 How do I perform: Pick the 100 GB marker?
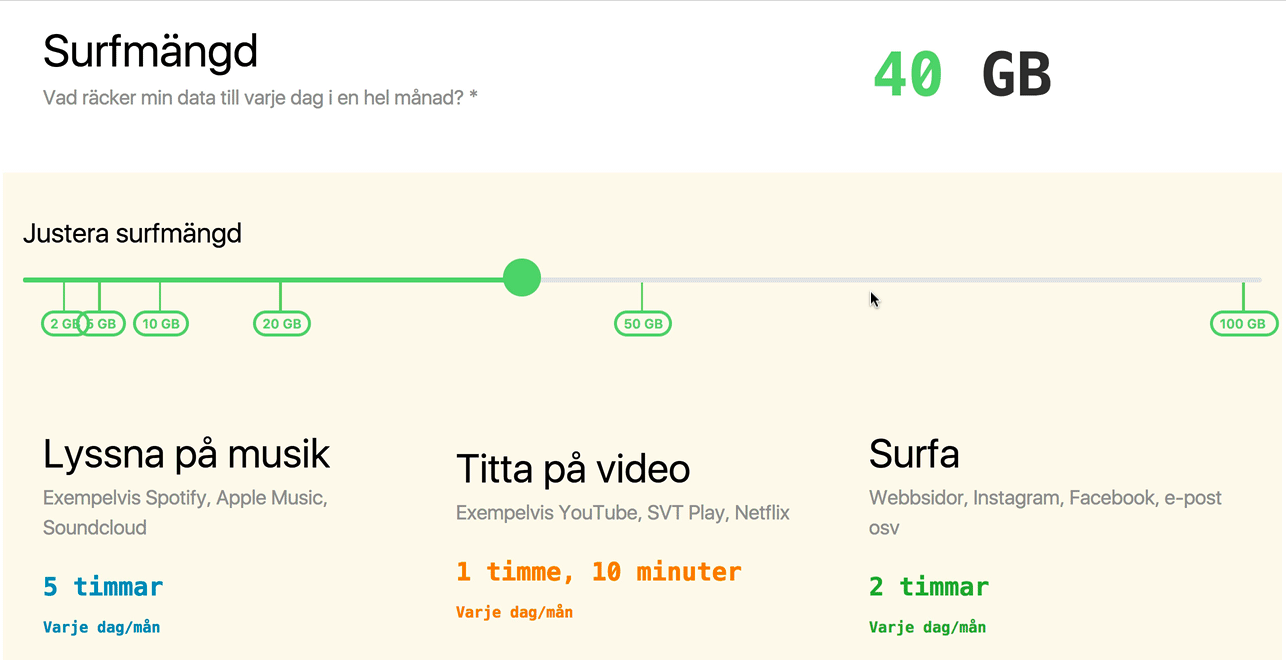tap(1243, 324)
